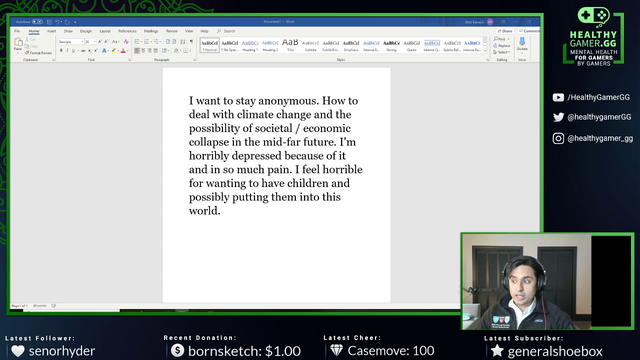Select the Format Painter tool

point(38,53)
